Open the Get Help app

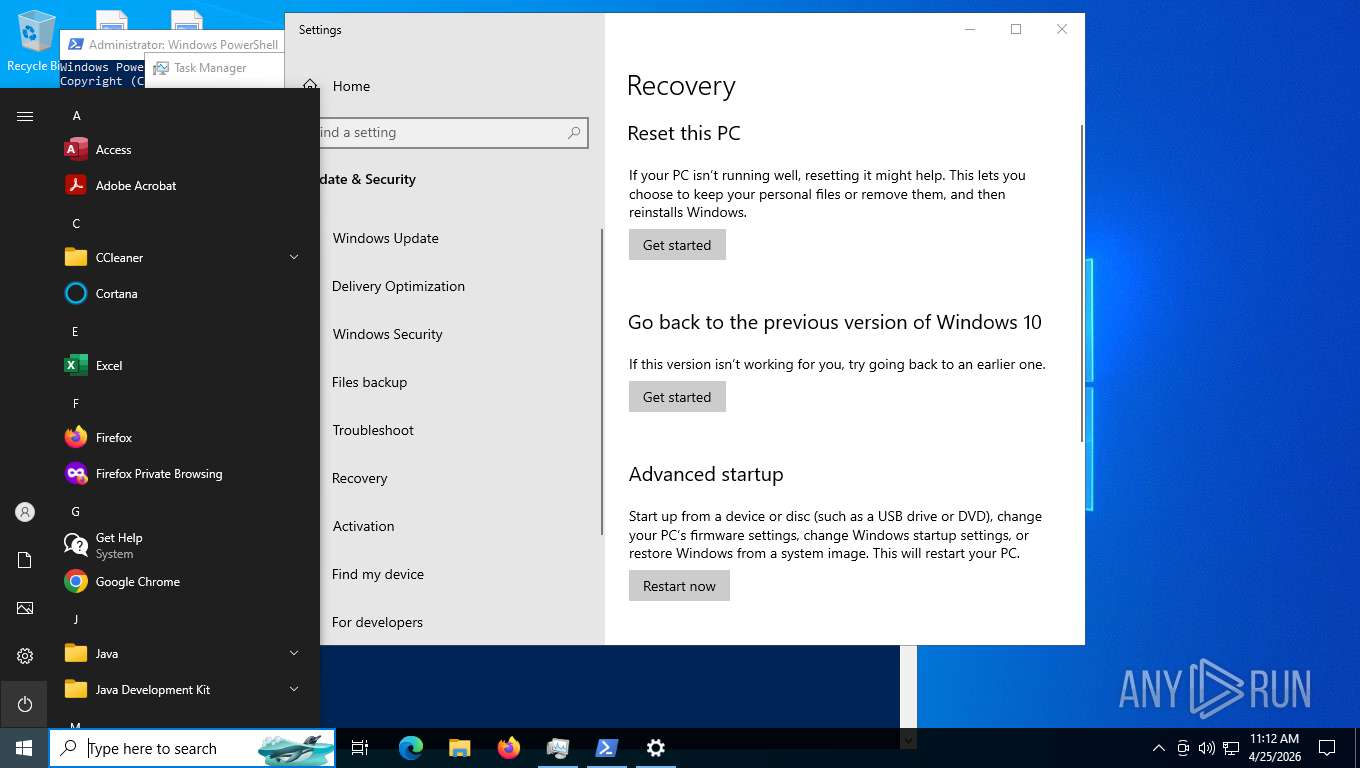pos(184,546)
